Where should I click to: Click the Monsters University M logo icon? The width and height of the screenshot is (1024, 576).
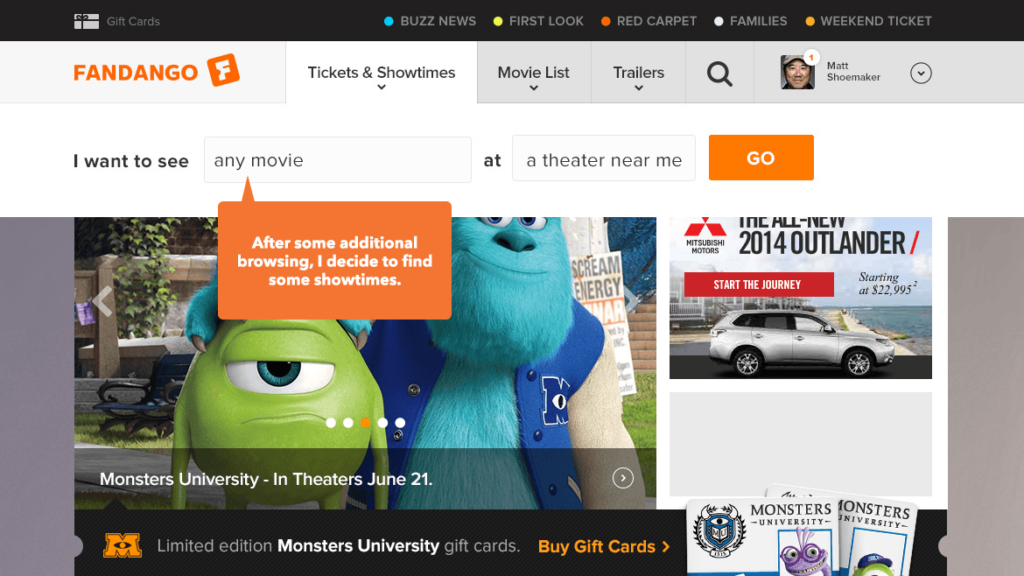[122, 545]
